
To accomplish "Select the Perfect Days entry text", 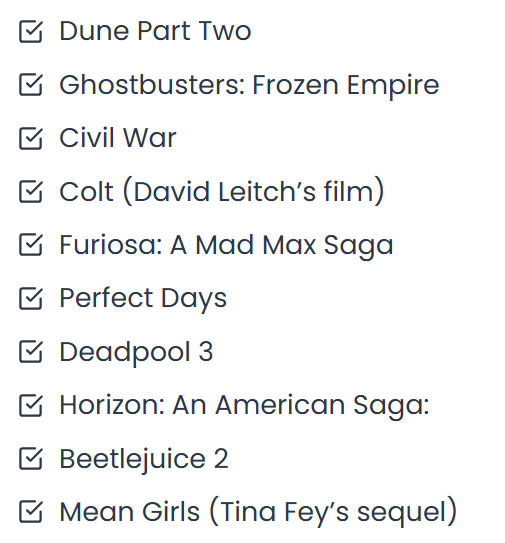I will 143,299.
